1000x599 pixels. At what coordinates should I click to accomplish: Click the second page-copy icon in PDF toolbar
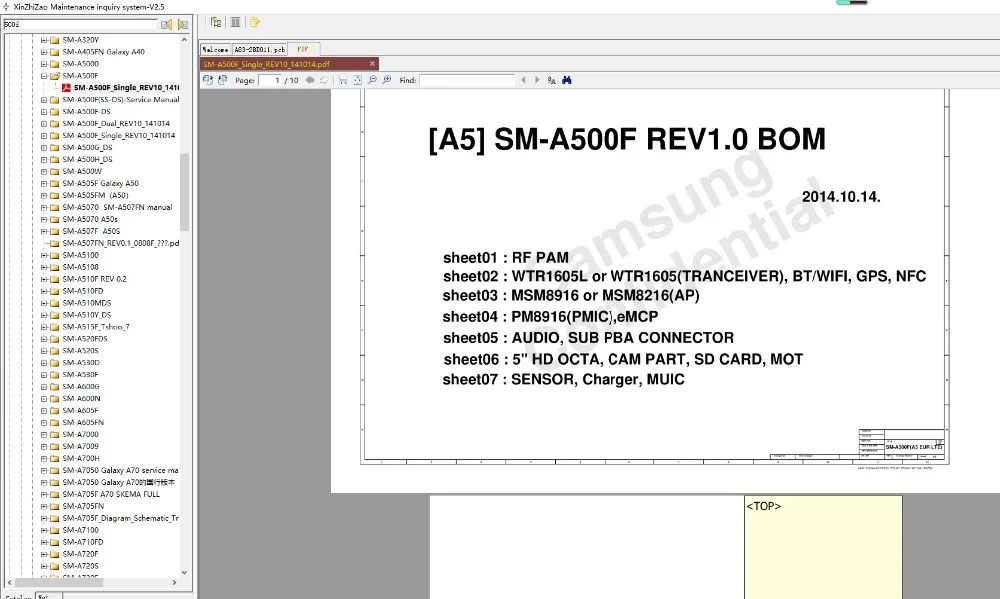point(223,80)
